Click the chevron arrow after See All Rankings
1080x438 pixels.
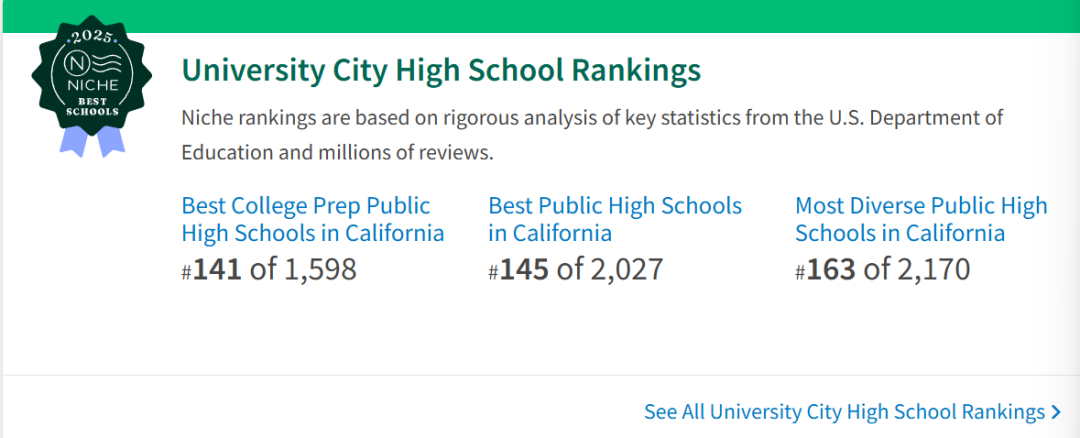[x=1056, y=413]
